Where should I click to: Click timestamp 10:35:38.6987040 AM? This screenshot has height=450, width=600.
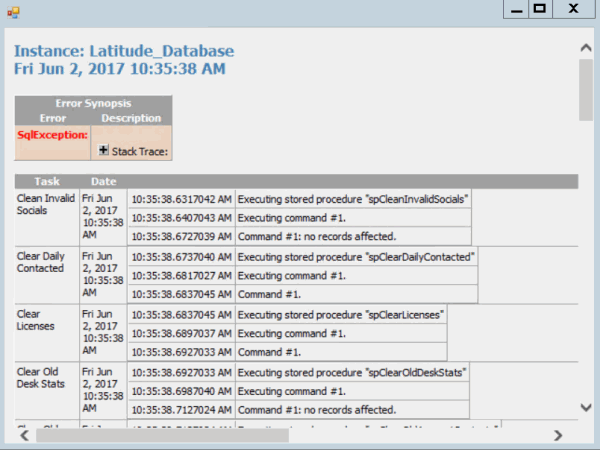tap(181, 391)
